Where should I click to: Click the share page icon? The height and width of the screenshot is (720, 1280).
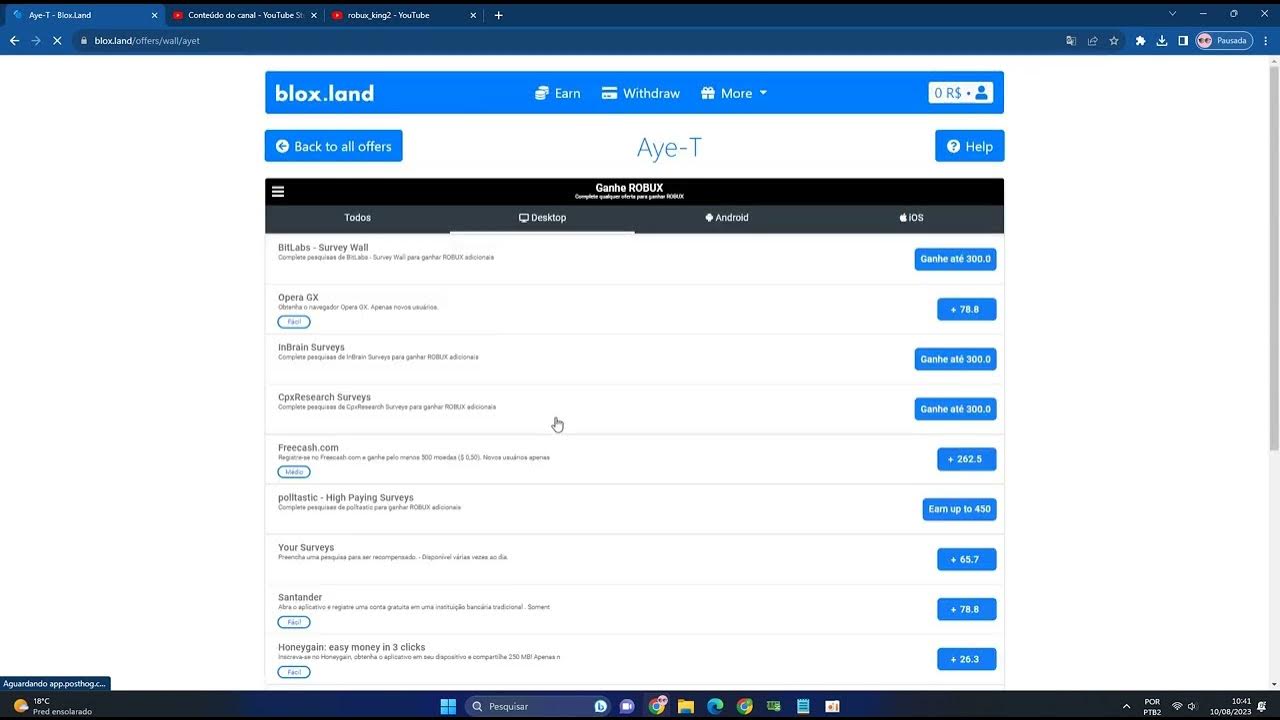(1092, 41)
